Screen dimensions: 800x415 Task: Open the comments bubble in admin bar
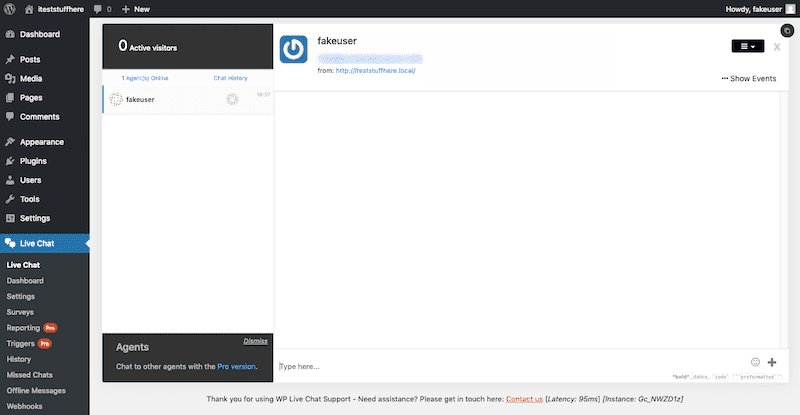97,9
